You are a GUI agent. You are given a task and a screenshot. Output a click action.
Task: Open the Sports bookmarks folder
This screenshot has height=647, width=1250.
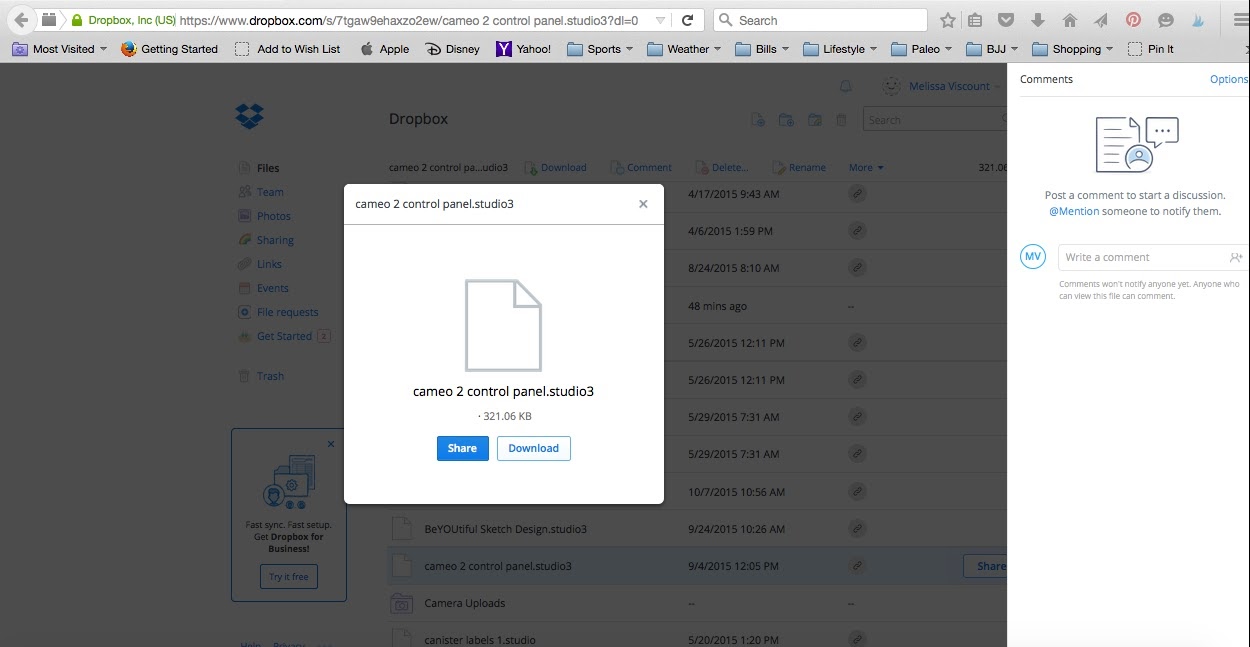[601, 49]
